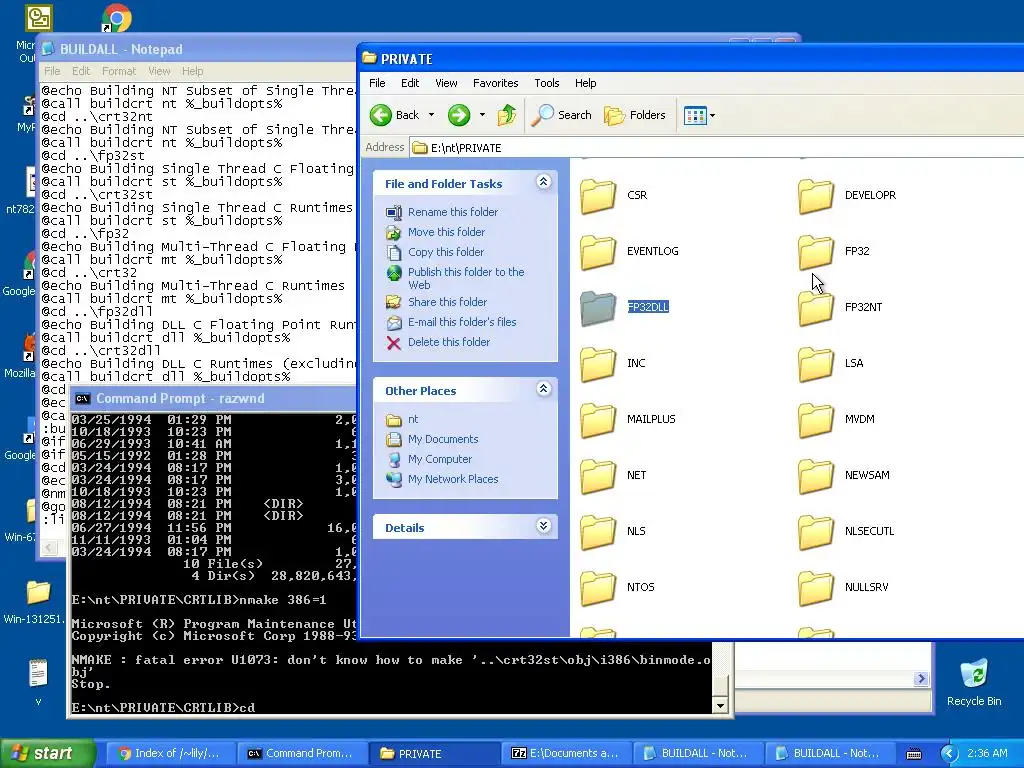This screenshot has height=768, width=1024.
Task: Select the FP32 folder icon
Action: 816,252
